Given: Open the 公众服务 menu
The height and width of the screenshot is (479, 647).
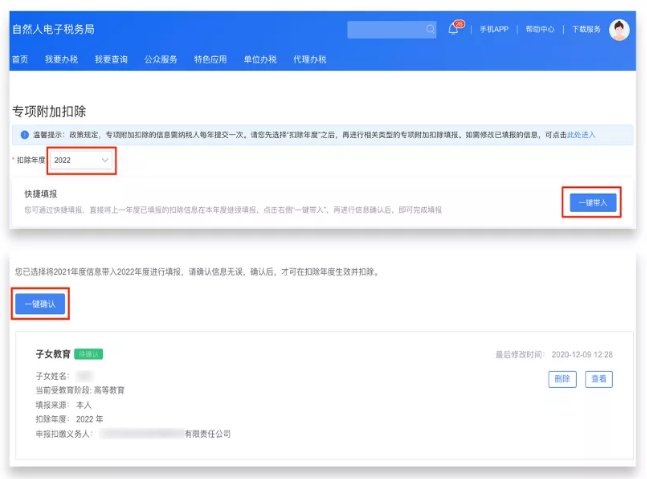Looking at the screenshot, I should (161, 59).
